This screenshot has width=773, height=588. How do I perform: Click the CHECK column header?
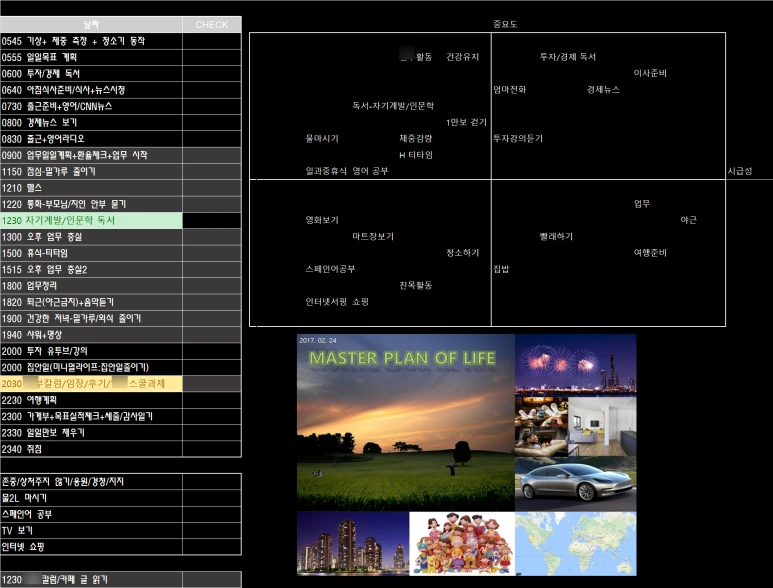point(211,25)
